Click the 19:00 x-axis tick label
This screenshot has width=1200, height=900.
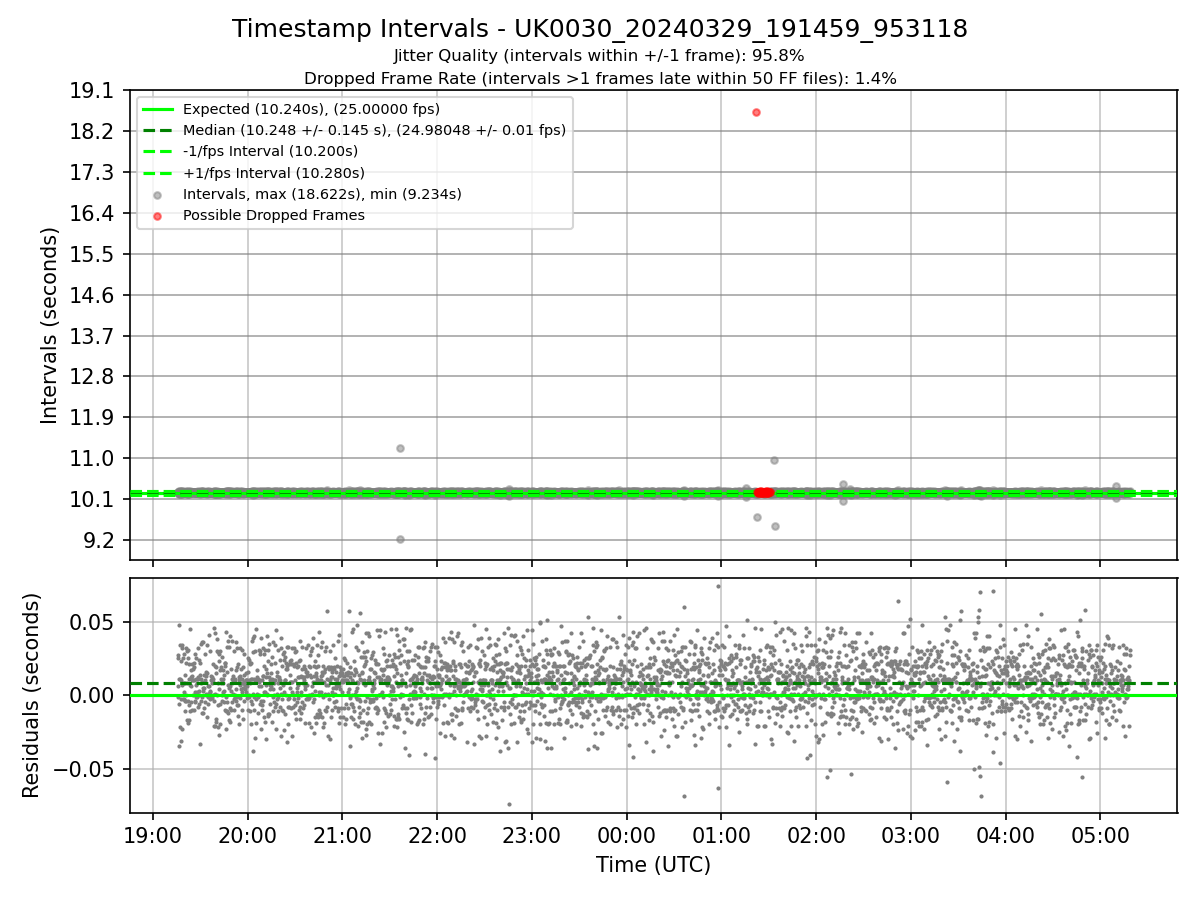tap(153, 835)
